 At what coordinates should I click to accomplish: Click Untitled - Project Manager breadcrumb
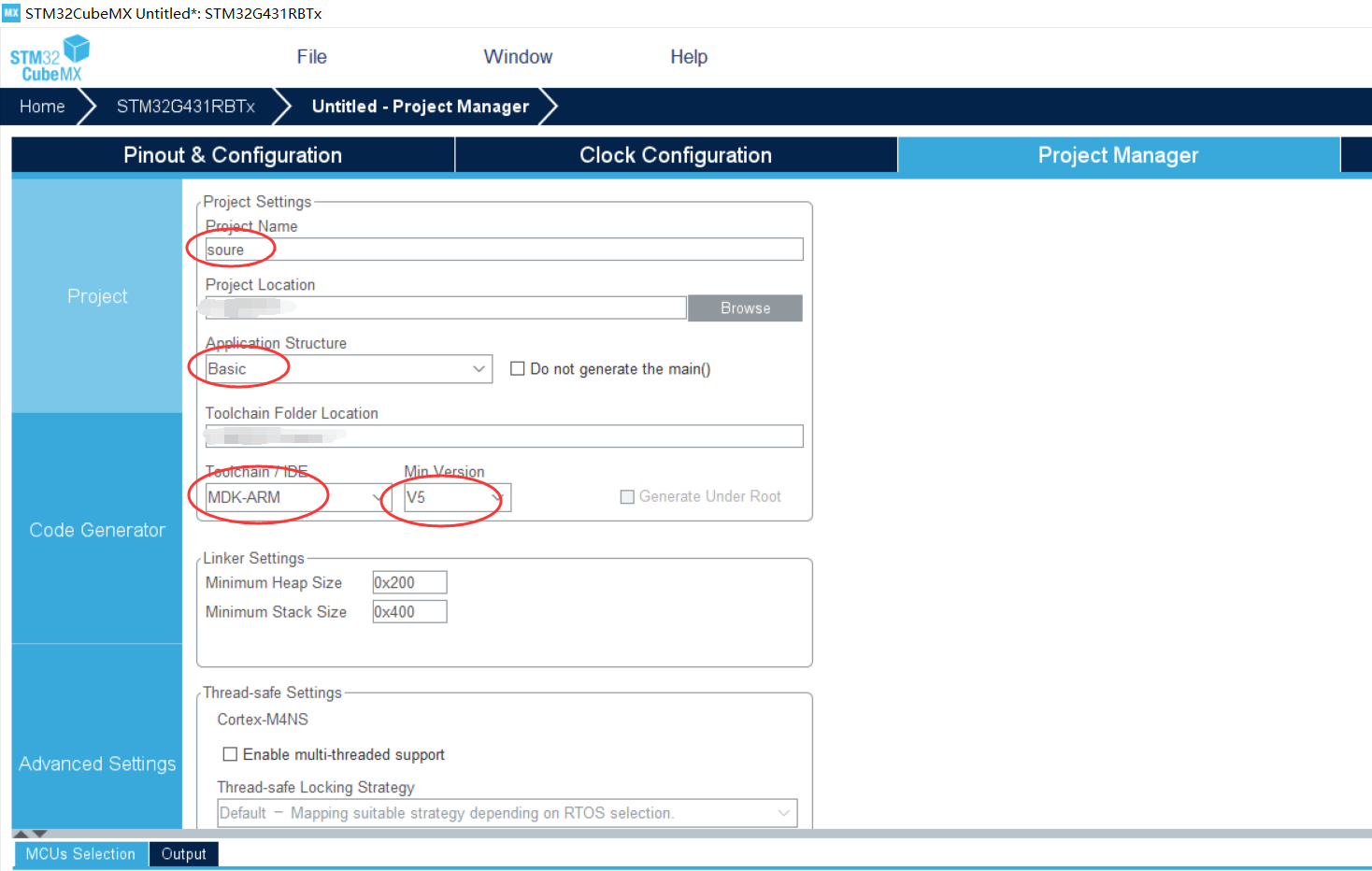(x=421, y=107)
